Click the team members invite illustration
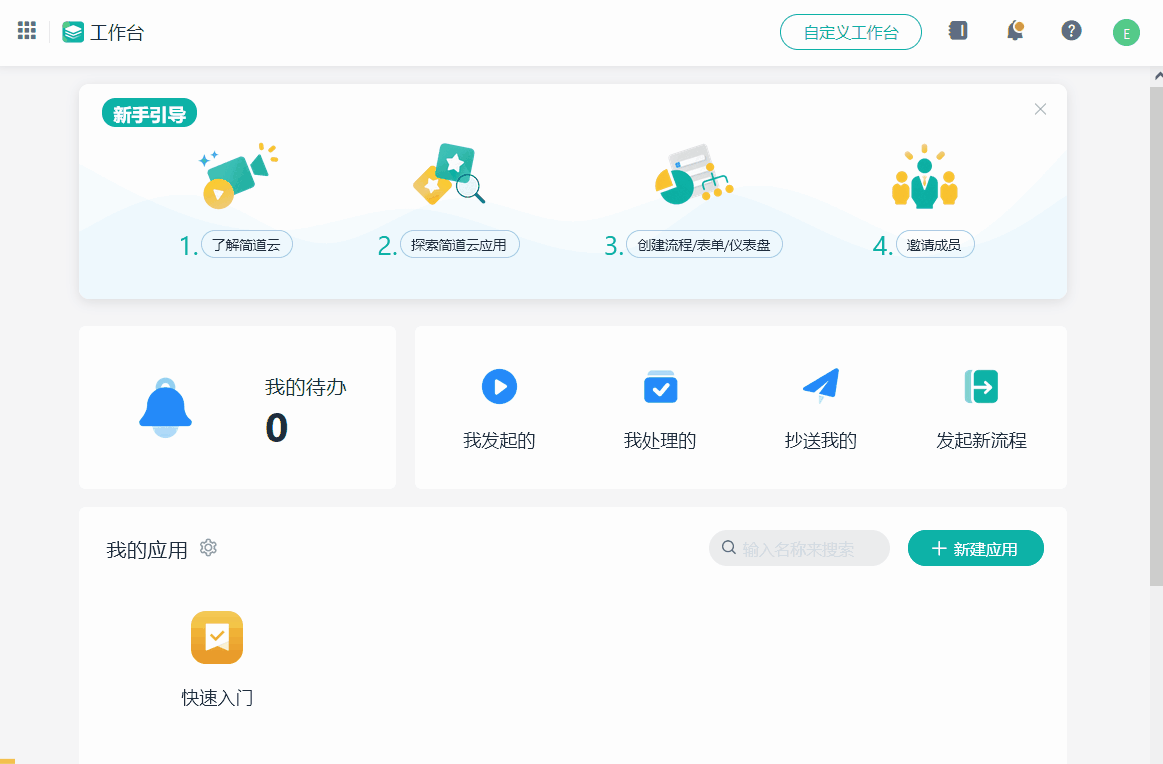Viewport: 1163px width, 764px height. coord(924,177)
